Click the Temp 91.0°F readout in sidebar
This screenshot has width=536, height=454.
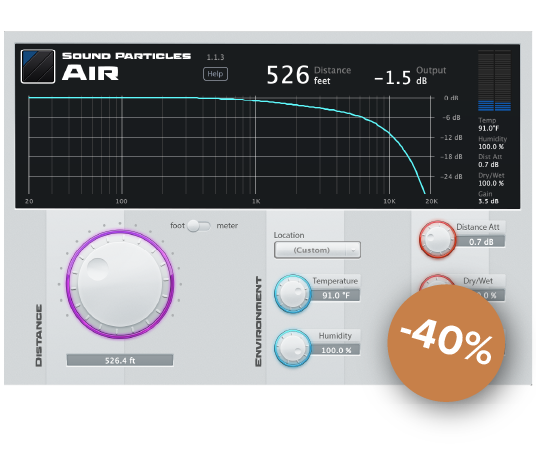[488, 124]
